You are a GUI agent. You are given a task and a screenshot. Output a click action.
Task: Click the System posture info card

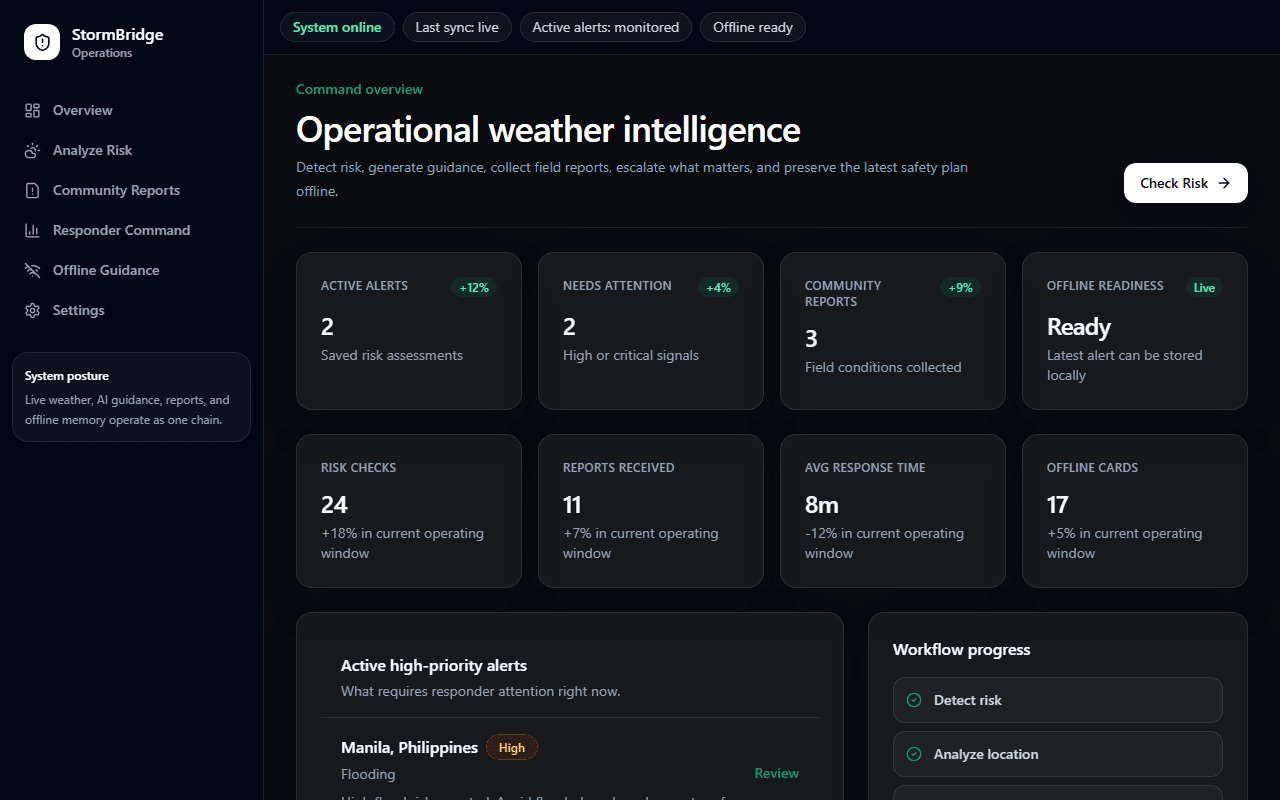[x=131, y=397]
